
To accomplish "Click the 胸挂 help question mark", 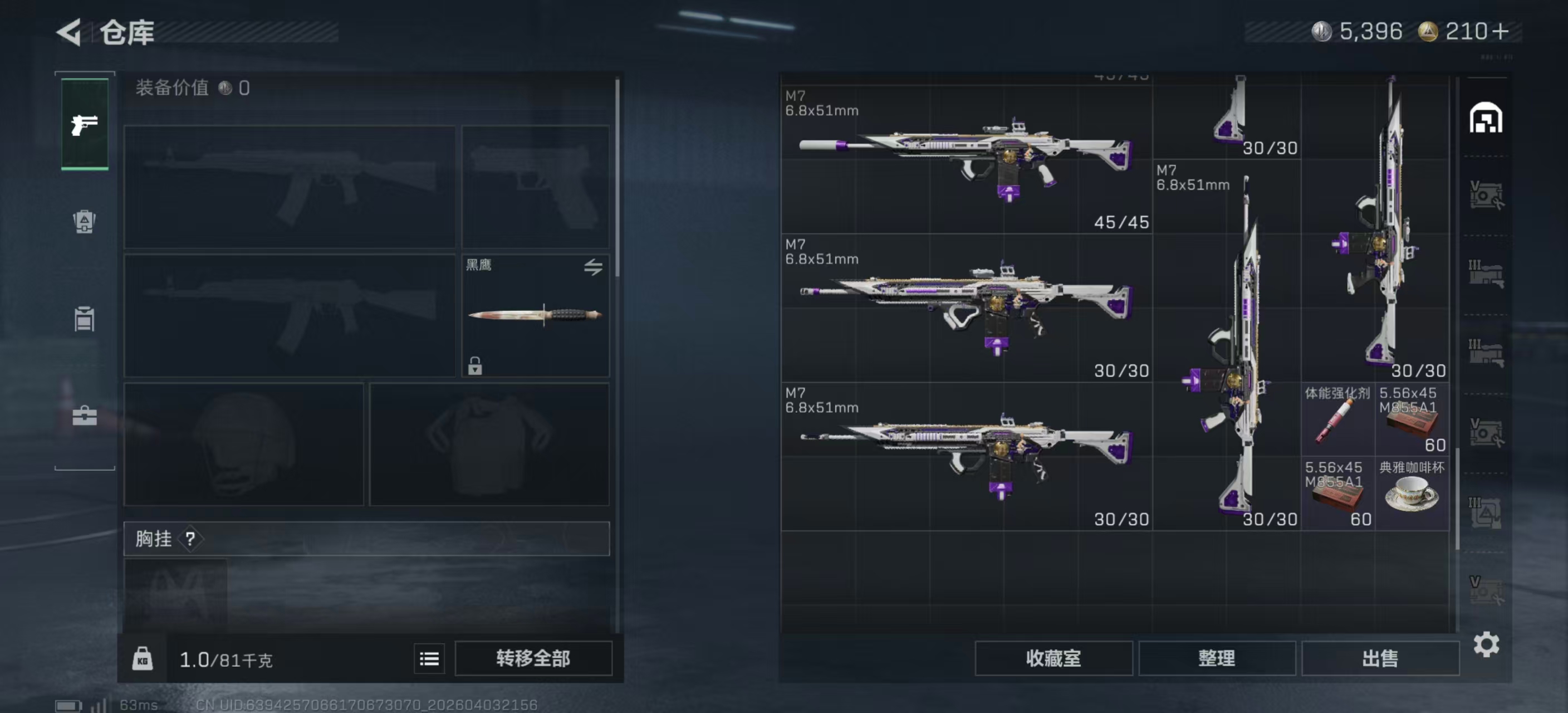I will [190, 539].
